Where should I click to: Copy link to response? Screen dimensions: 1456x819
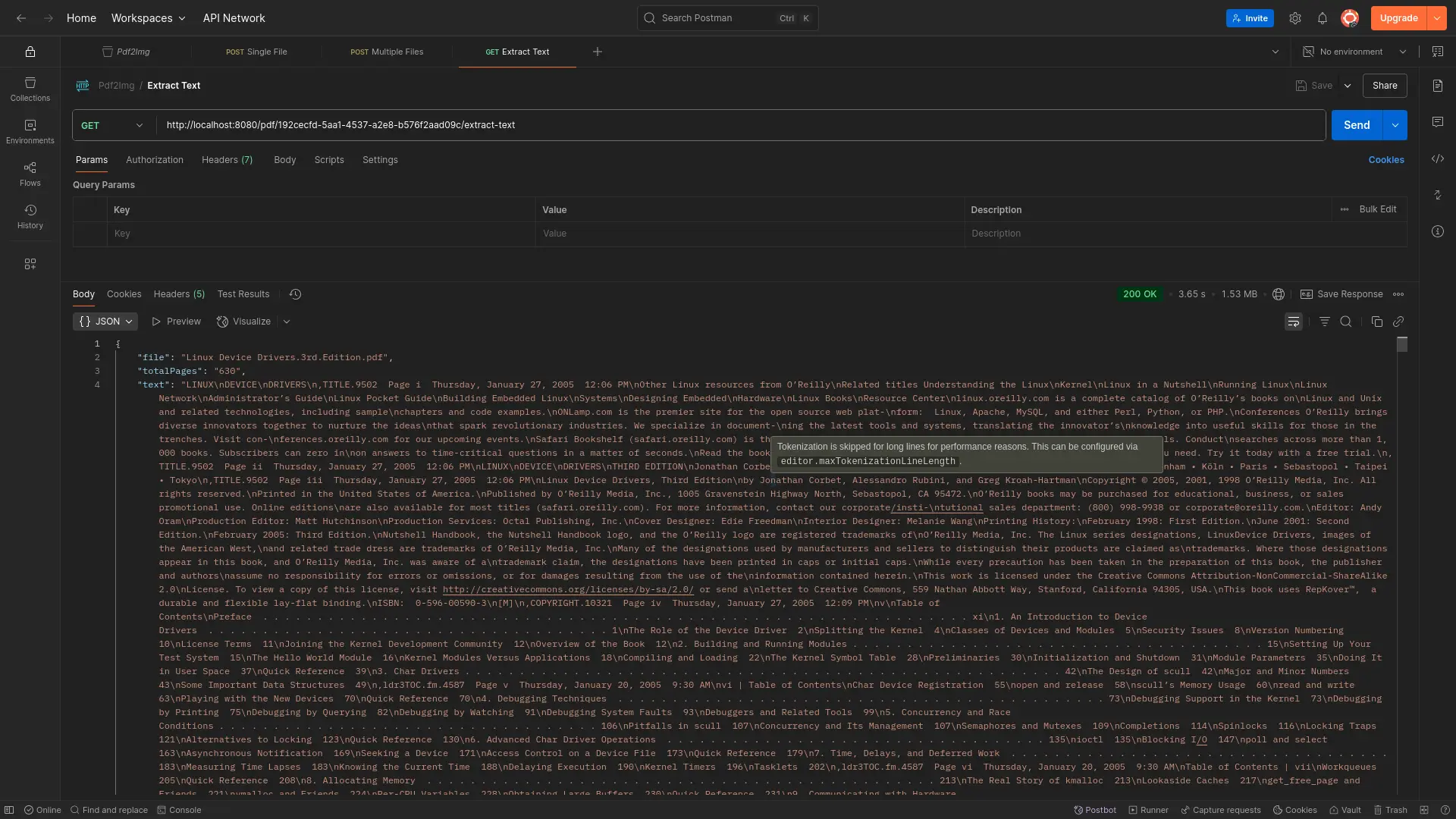tap(1398, 322)
